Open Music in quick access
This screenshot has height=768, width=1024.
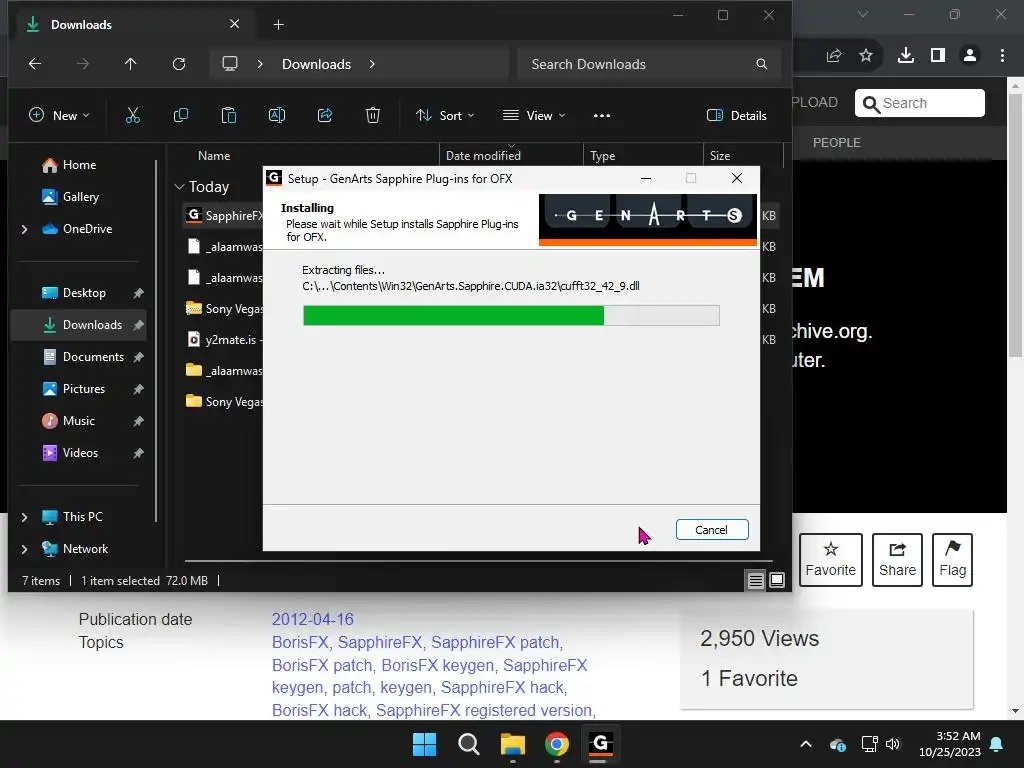(x=69, y=421)
